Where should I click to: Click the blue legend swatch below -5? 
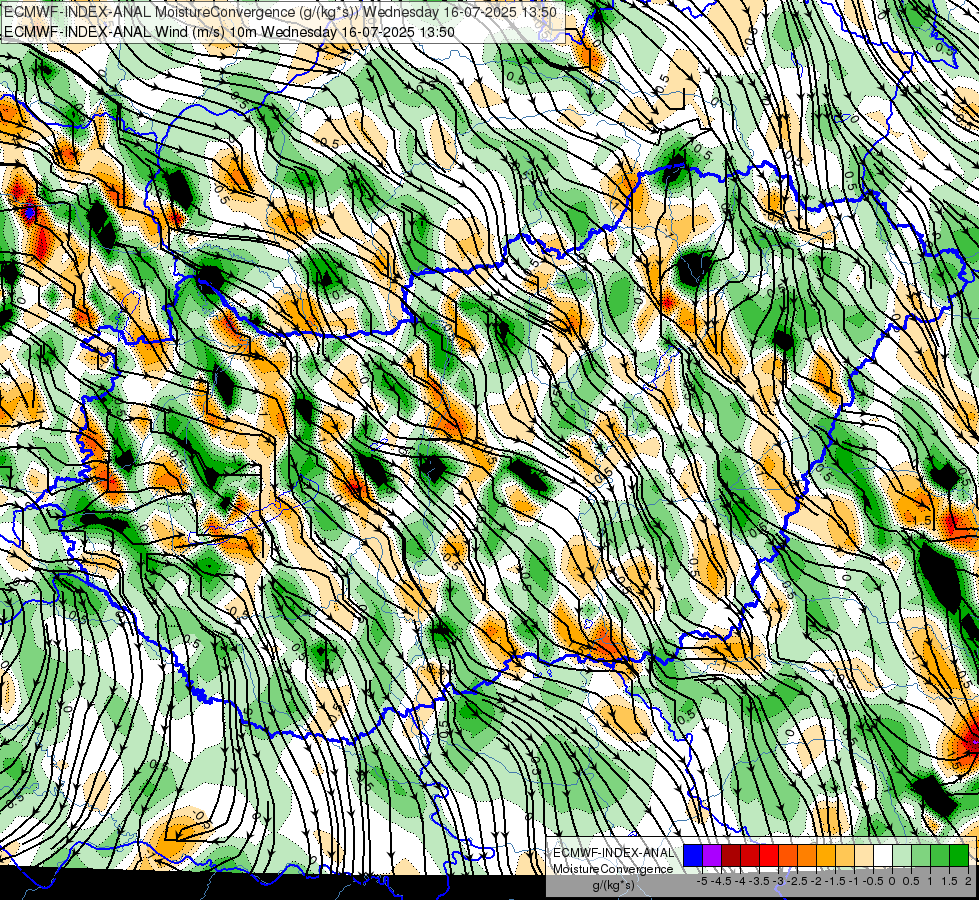[693, 855]
